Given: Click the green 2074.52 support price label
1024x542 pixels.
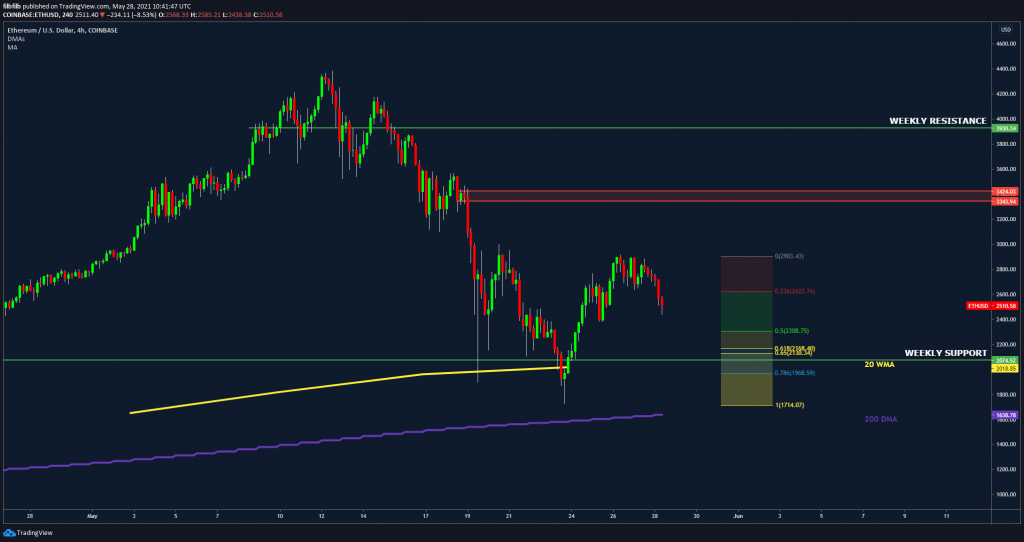Looking at the screenshot, I should pyautogui.click(x=1005, y=360).
